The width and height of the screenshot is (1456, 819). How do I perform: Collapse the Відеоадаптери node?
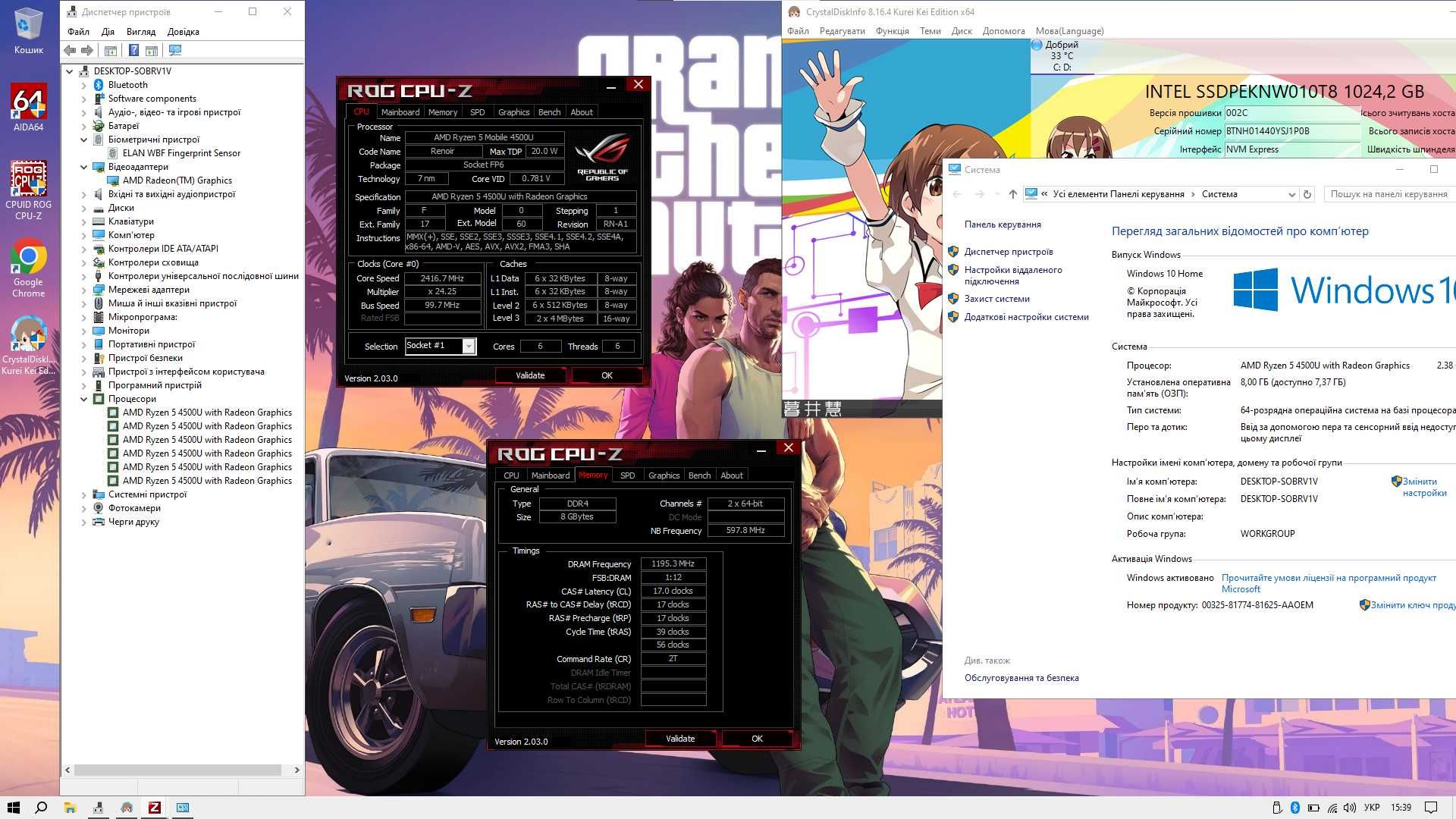(84, 167)
